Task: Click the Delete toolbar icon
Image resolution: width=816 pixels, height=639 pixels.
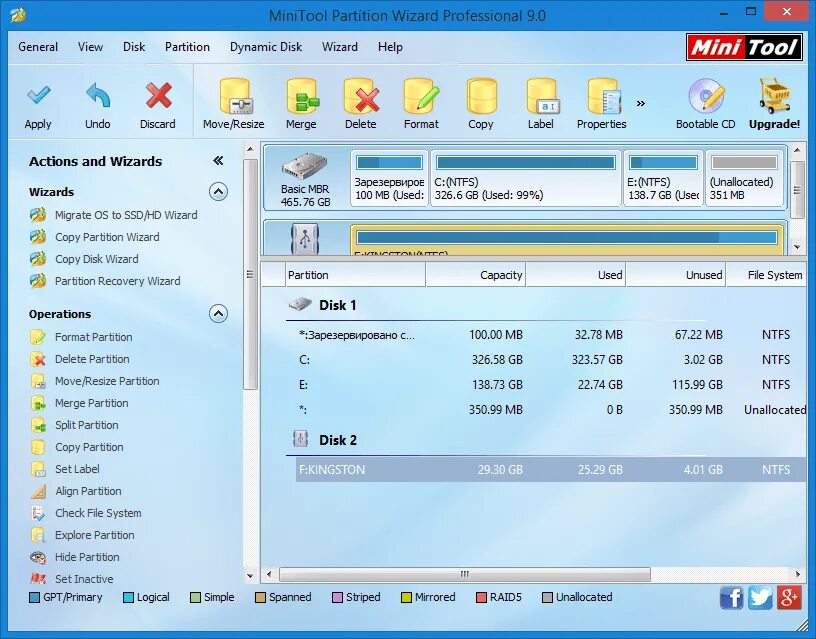Action: 361,96
